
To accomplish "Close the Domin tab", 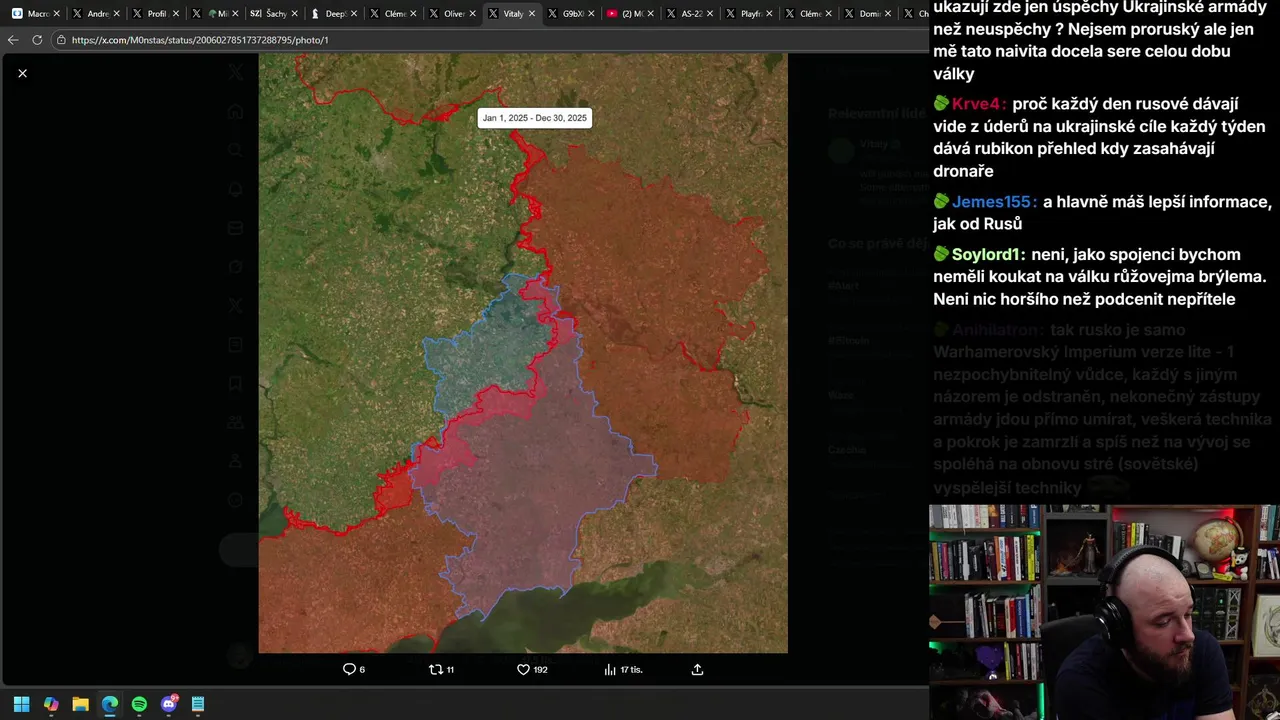I will pos(889,14).
